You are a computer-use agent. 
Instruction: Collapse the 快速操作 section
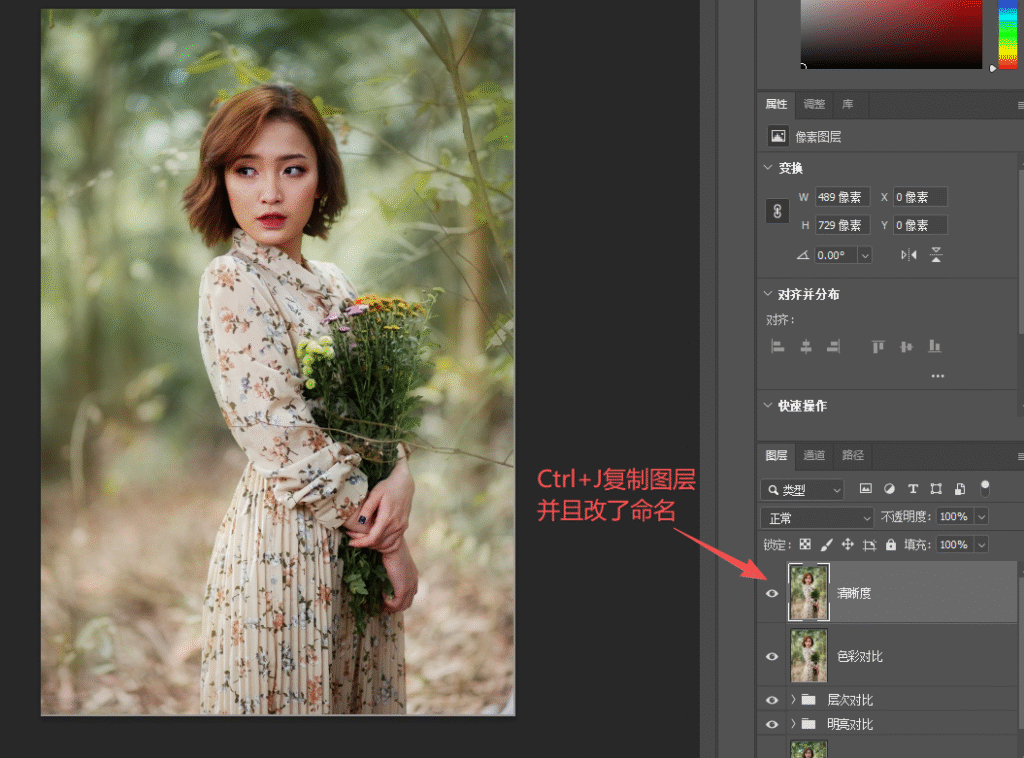tap(768, 405)
